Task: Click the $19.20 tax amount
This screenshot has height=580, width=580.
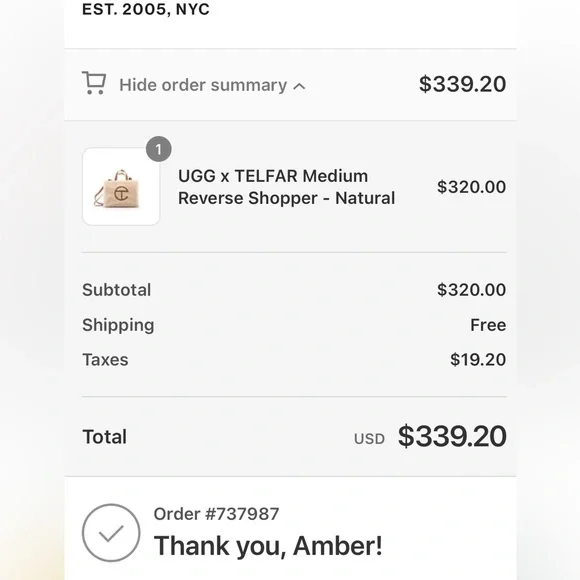Action: [478, 360]
